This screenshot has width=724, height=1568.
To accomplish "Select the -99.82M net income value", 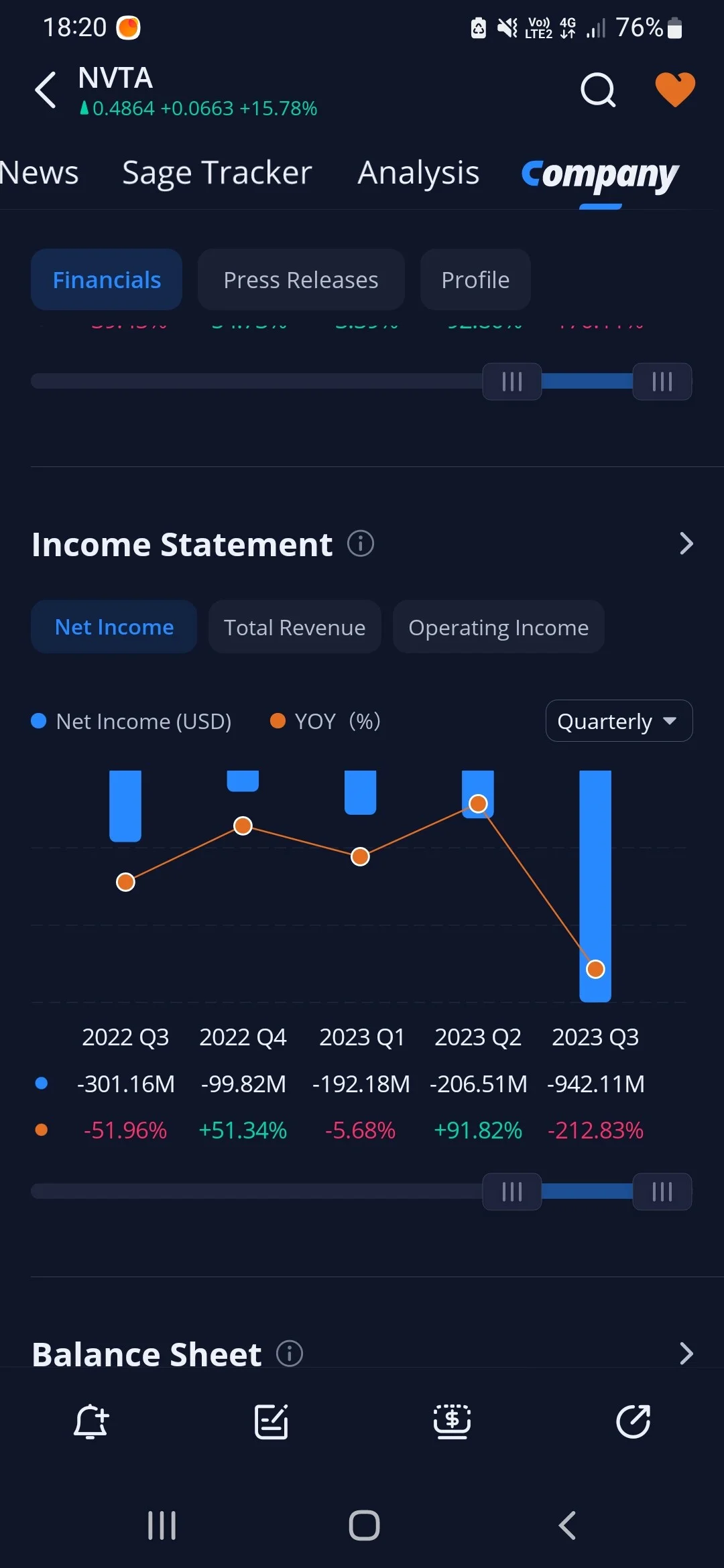I will (243, 1084).
